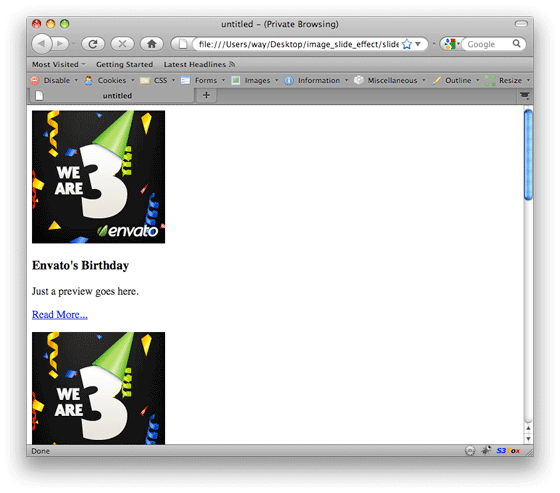The height and width of the screenshot is (493, 560).
Task: Click the Done status text
Action: [x=40, y=451]
